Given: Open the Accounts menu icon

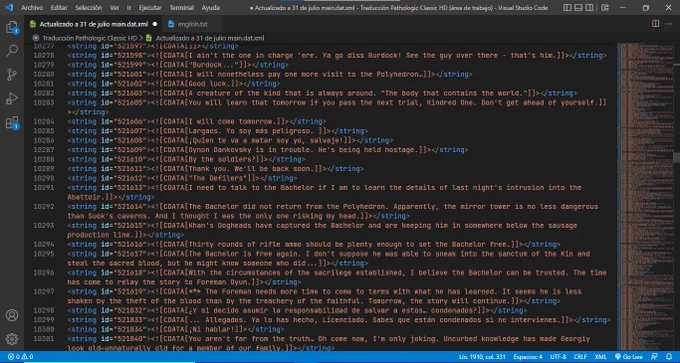Looking at the screenshot, I should tap(12, 315).
